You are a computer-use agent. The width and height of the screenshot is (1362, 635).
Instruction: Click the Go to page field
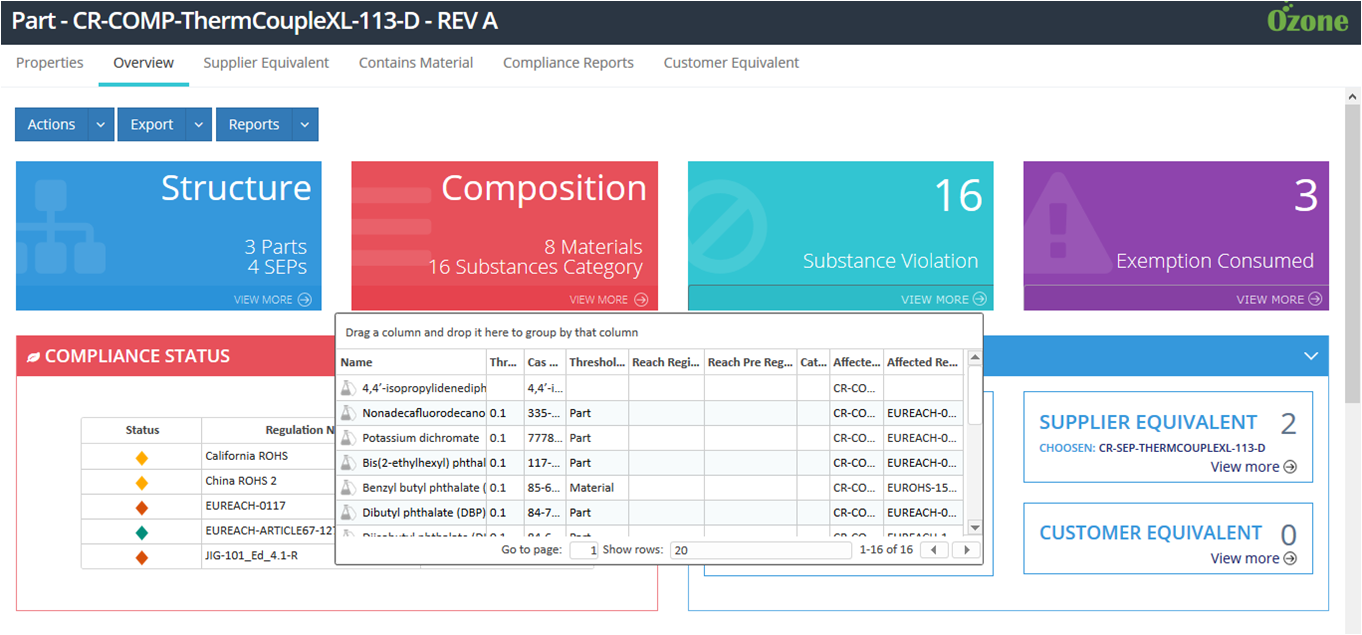coord(584,550)
